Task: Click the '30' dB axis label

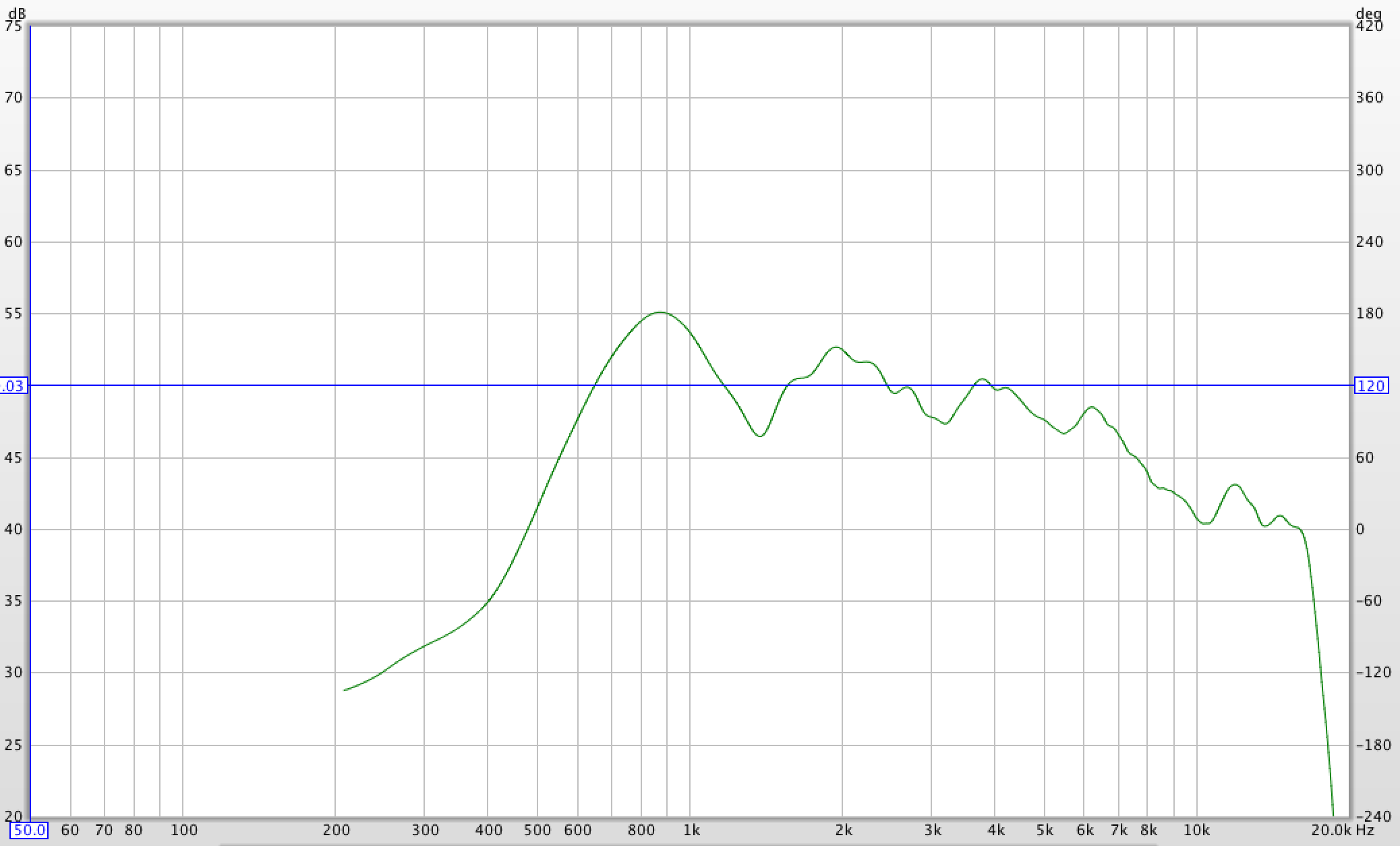Action: tap(13, 673)
